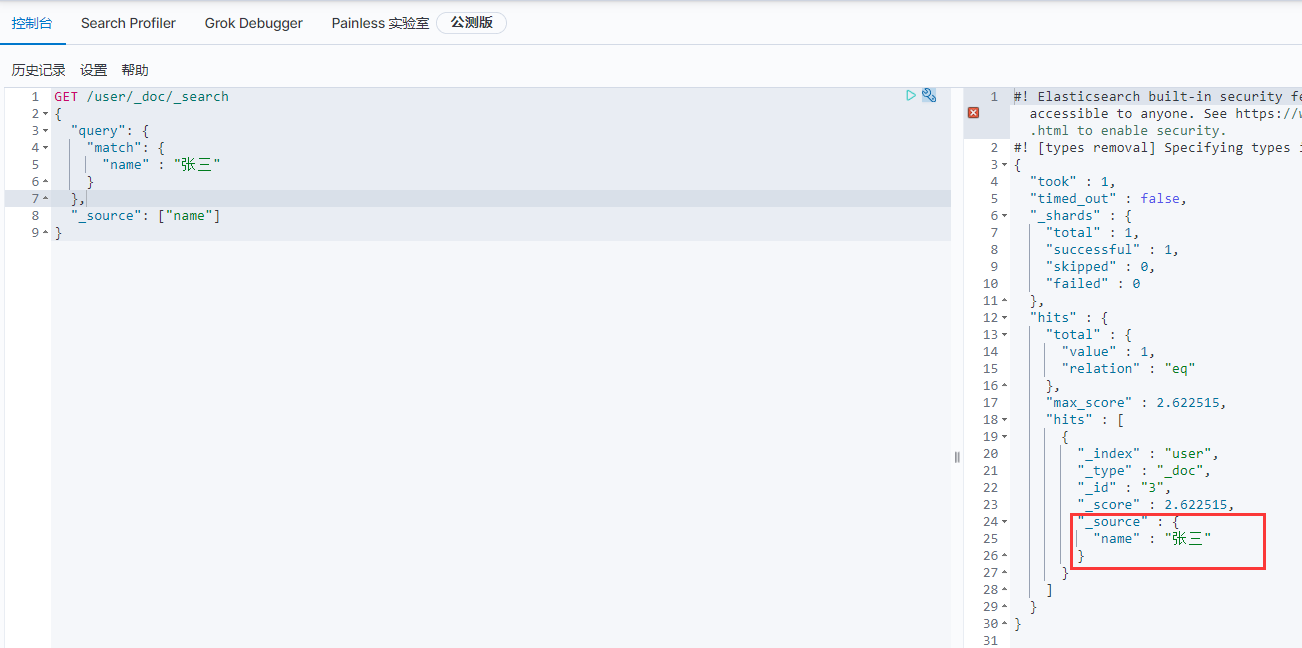Fold the inner "hits" array on line 18
This screenshot has height=648, width=1302.
1004,420
